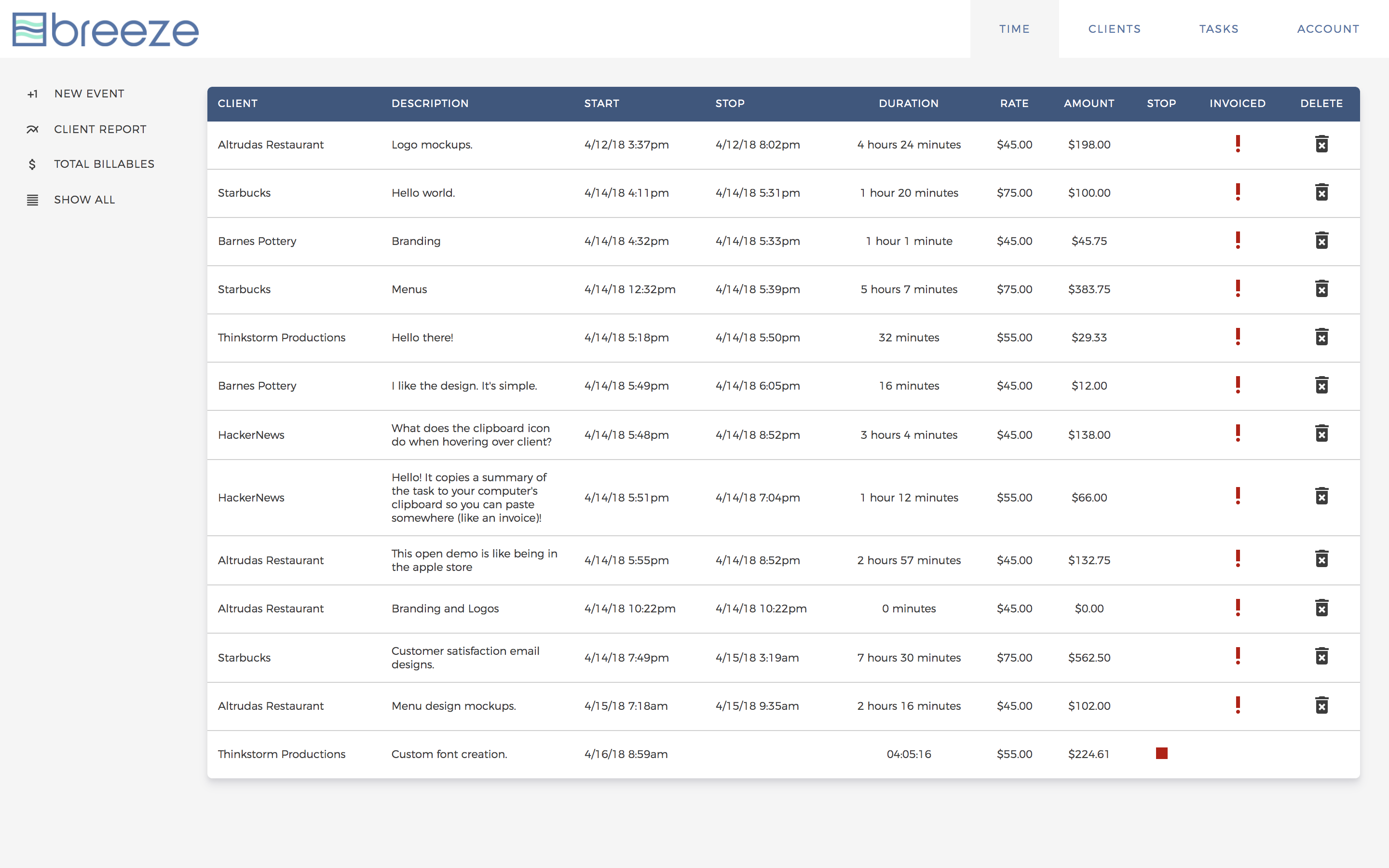Remove the Menu design mockups event
Viewport: 1389px width, 868px height.
[x=1321, y=705]
